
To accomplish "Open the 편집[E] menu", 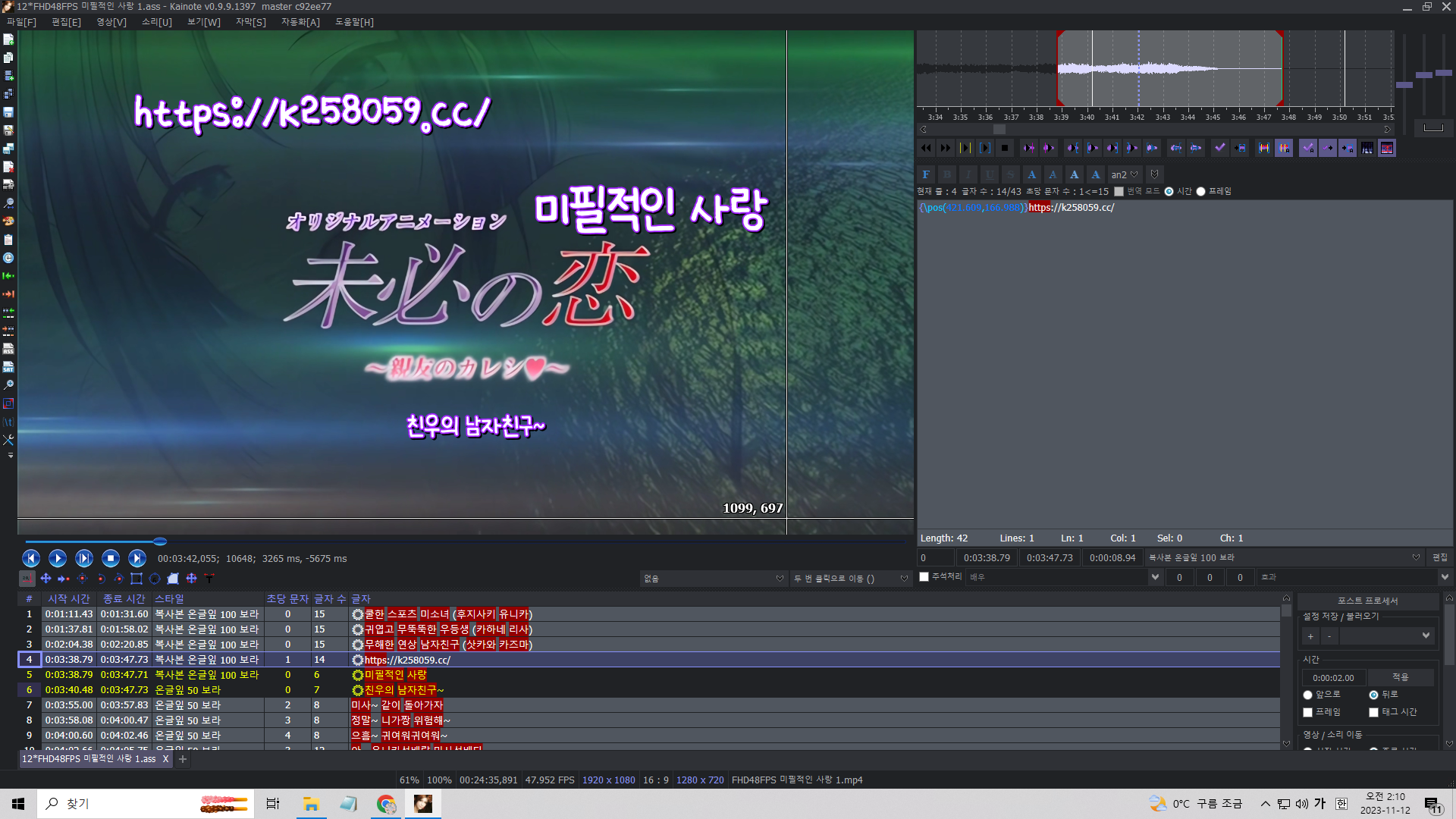I will click(x=66, y=22).
